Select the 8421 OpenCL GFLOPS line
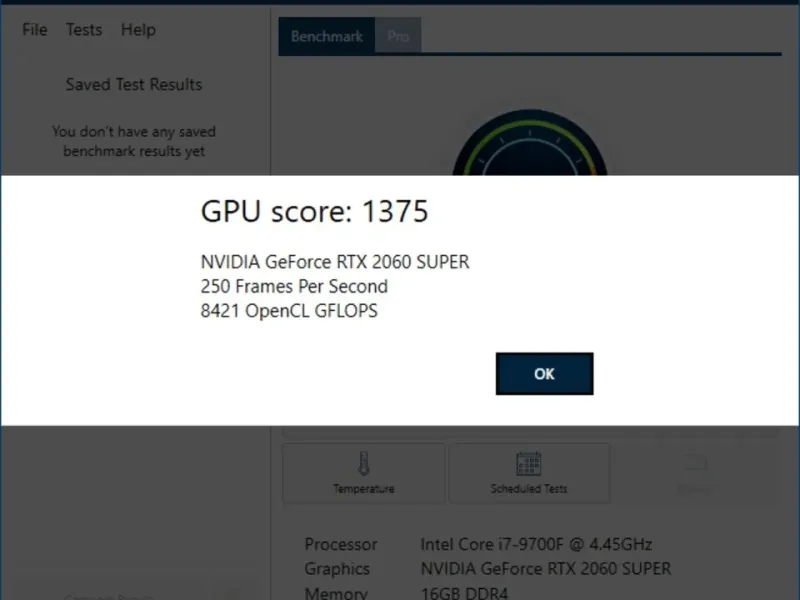The image size is (800, 600). coord(289,311)
